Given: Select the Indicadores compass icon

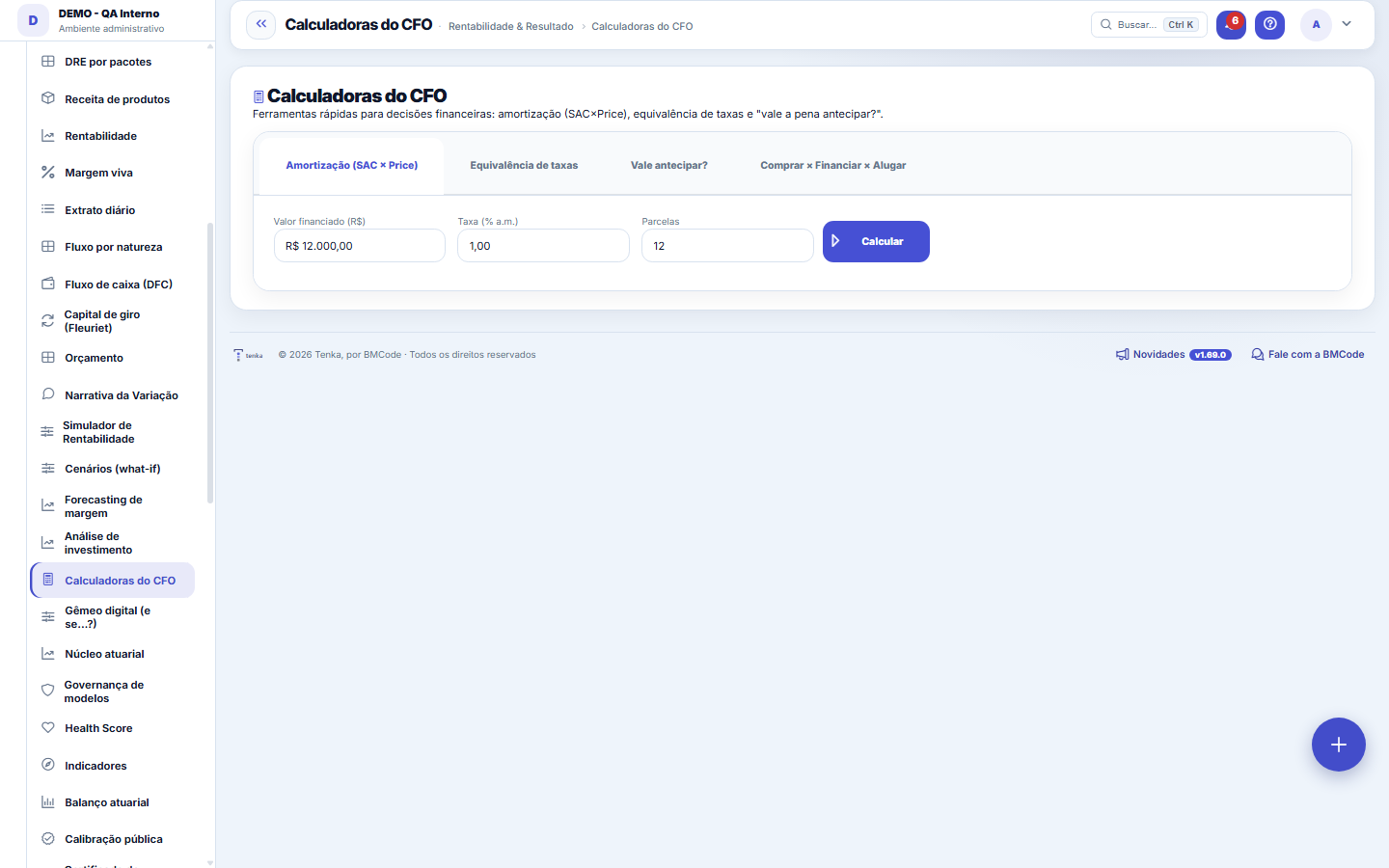Looking at the screenshot, I should click(x=48, y=765).
